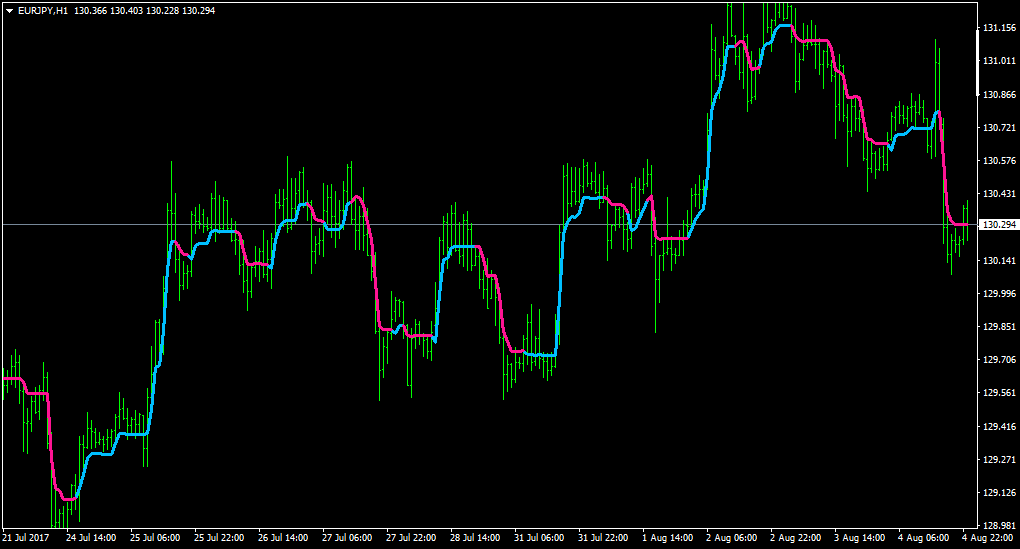Click the 21 Jul 2017 date label
The width and height of the screenshot is (1020, 549).
pyautogui.click(x=26, y=538)
